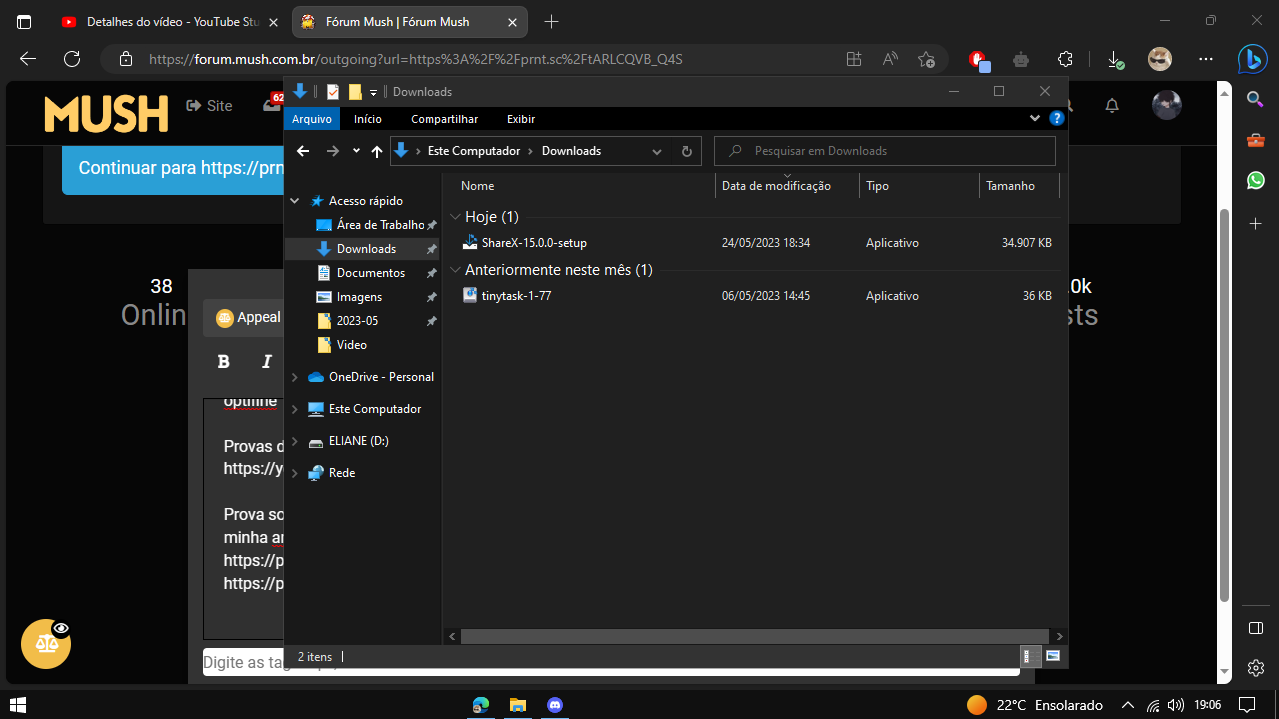
Task: Select Downloads in the navigation pane
Action: pyautogui.click(x=366, y=249)
